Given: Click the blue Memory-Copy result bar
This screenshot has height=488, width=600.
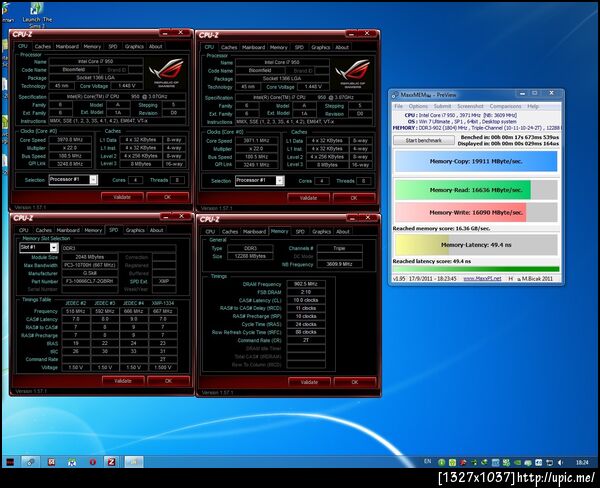Looking at the screenshot, I should (x=476, y=161).
